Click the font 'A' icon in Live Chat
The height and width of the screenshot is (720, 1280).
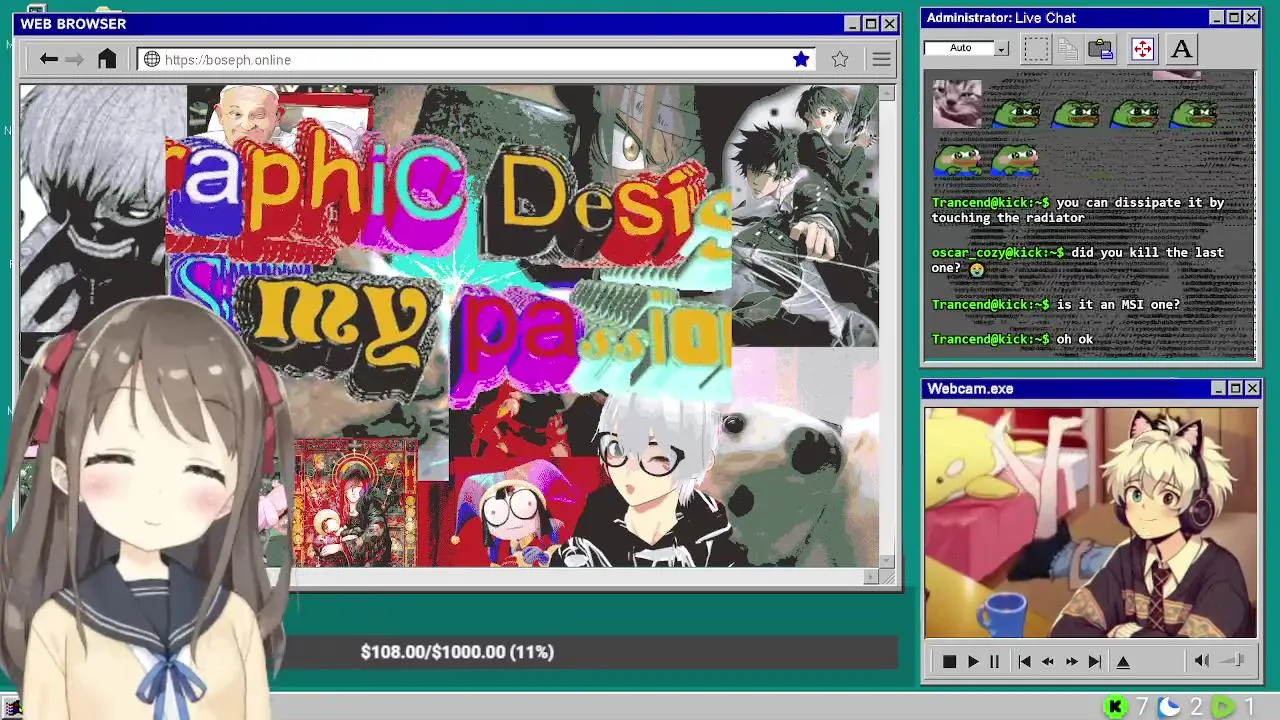pos(1181,48)
